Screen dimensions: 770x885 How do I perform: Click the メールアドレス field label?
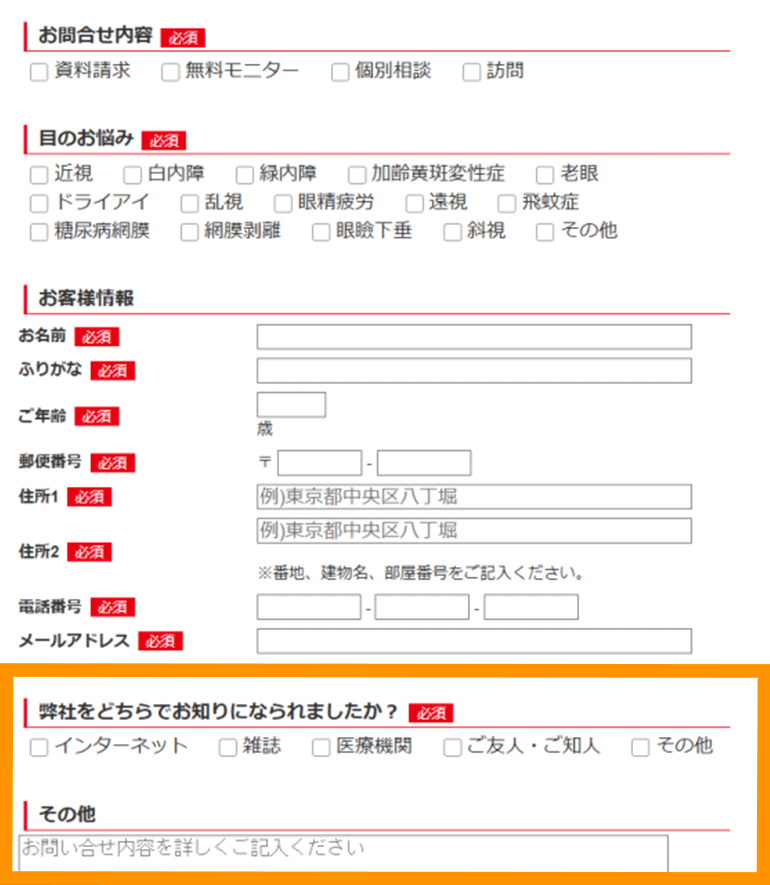[x=74, y=641]
